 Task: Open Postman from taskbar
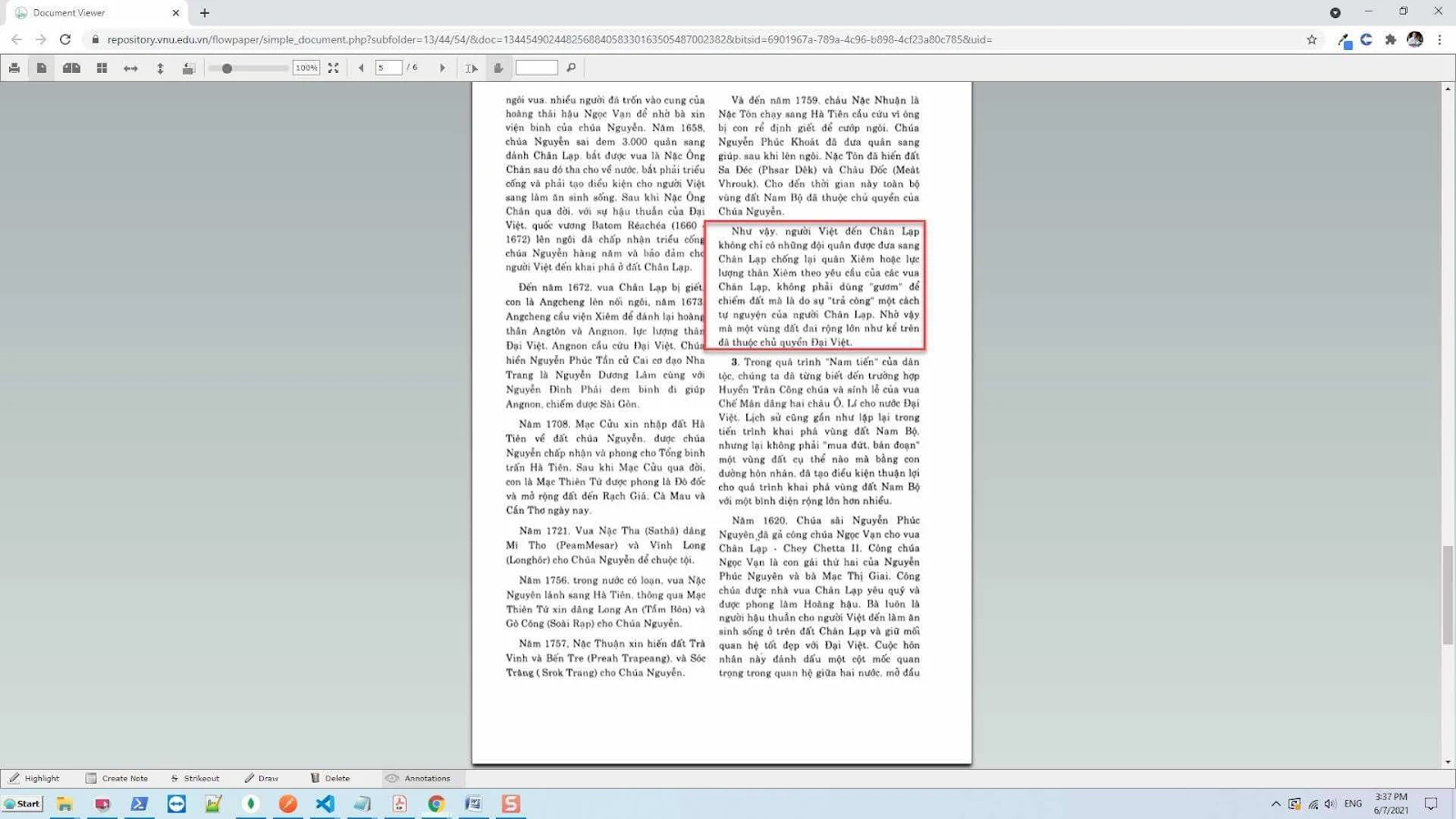click(288, 804)
